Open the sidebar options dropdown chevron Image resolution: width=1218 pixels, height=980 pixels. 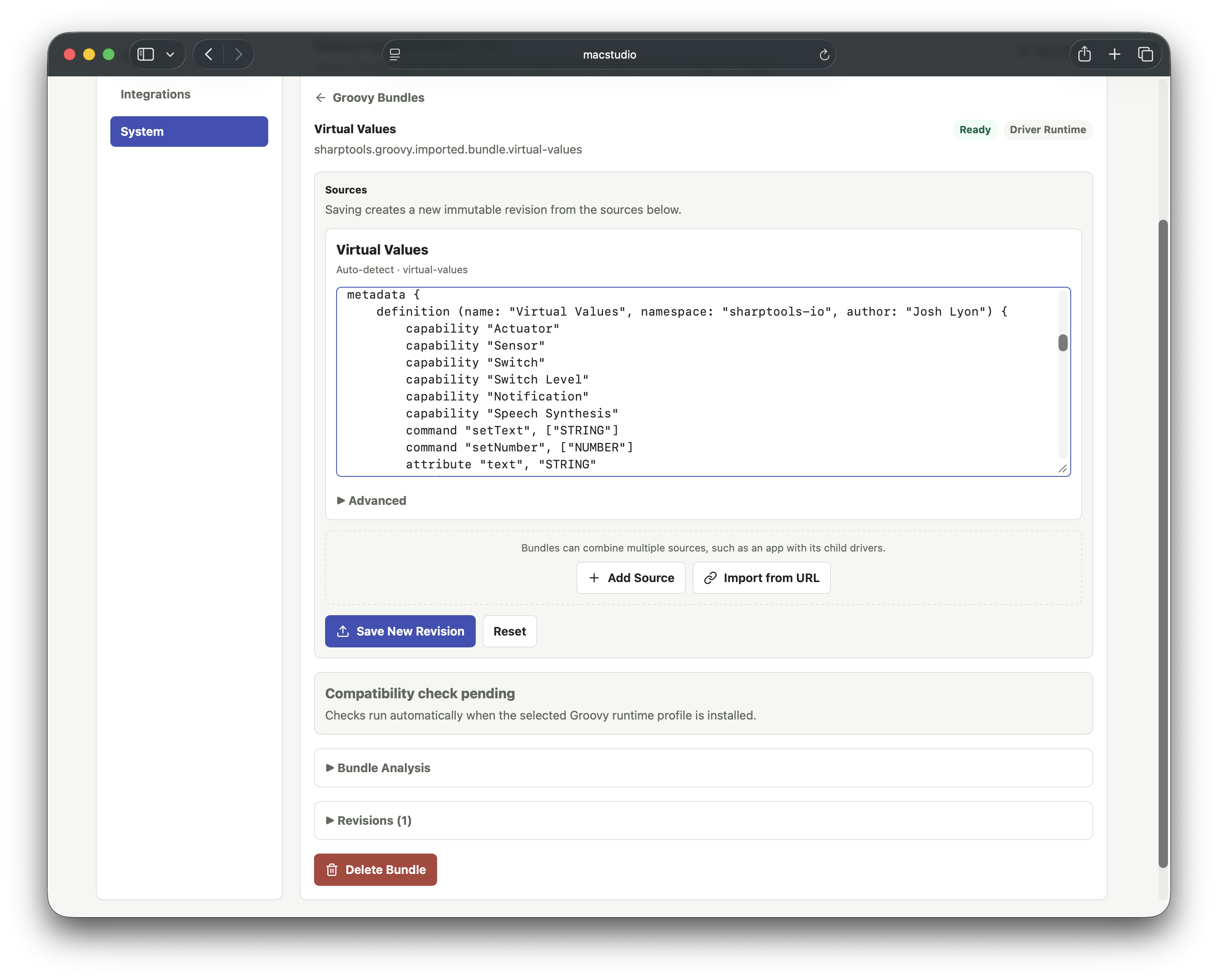pyautogui.click(x=170, y=54)
